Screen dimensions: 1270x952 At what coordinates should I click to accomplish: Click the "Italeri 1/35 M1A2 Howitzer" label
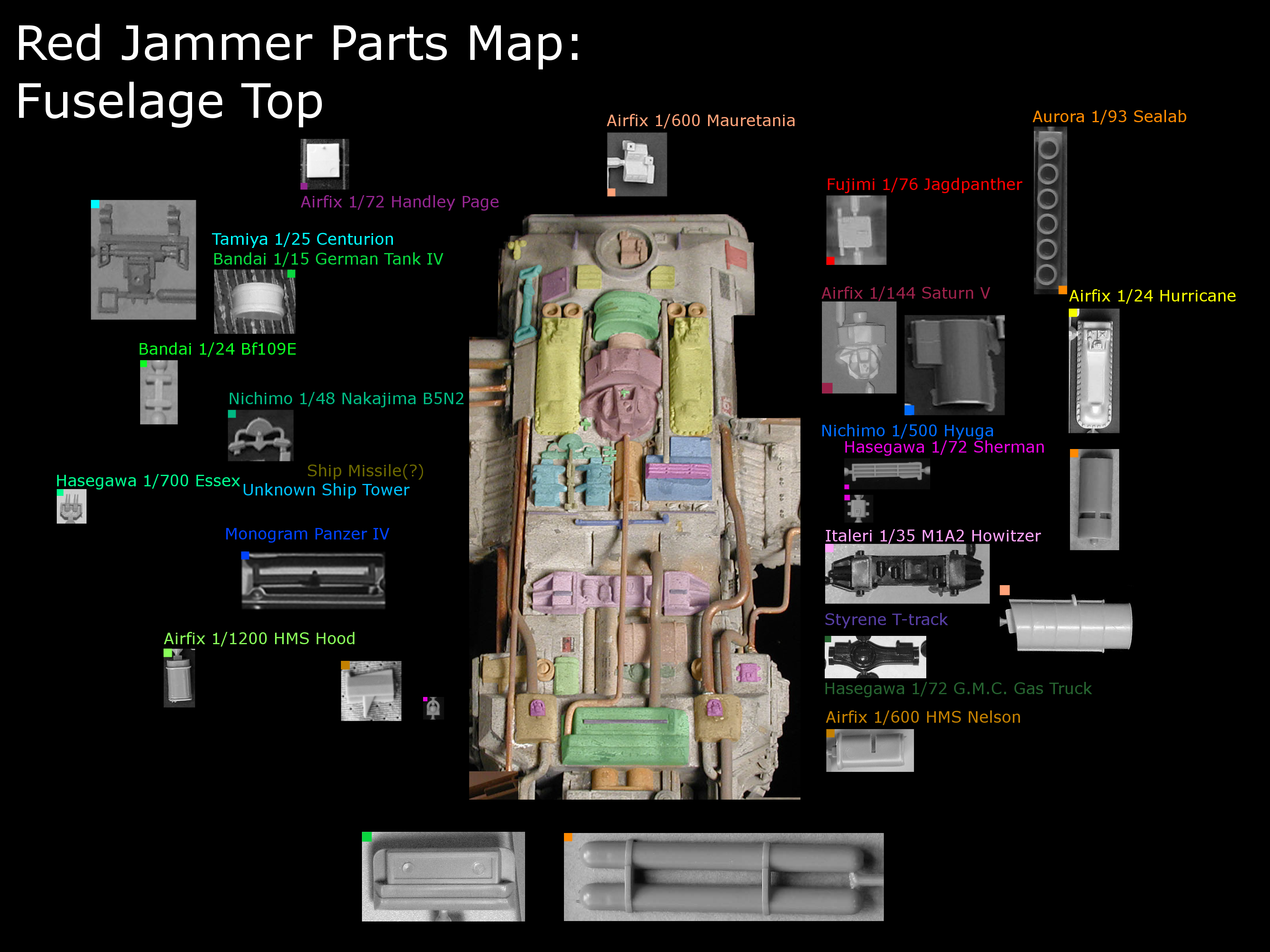click(x=932, y=536)
